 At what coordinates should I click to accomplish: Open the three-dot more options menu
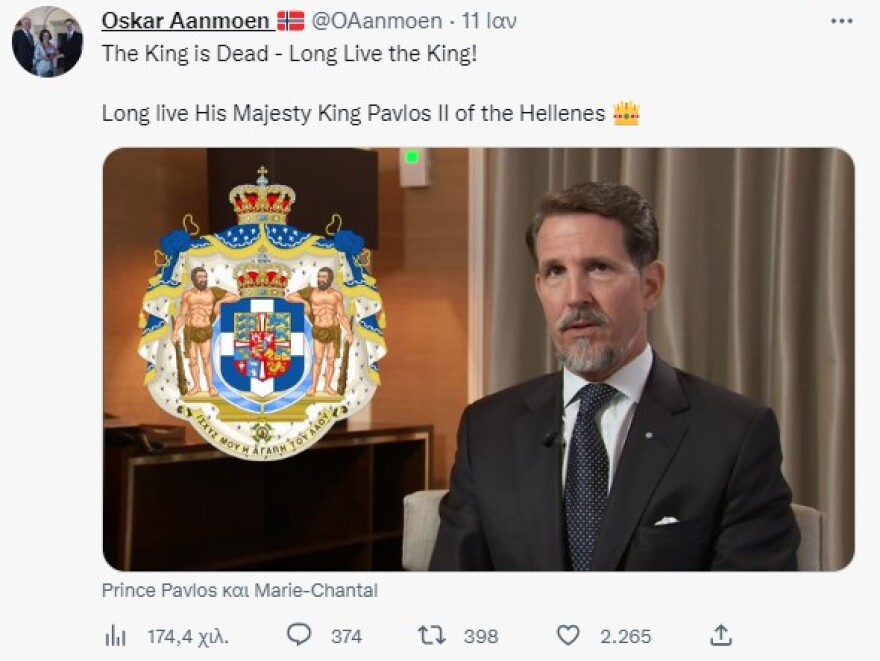pyautogui.click(x=841, y=21)
